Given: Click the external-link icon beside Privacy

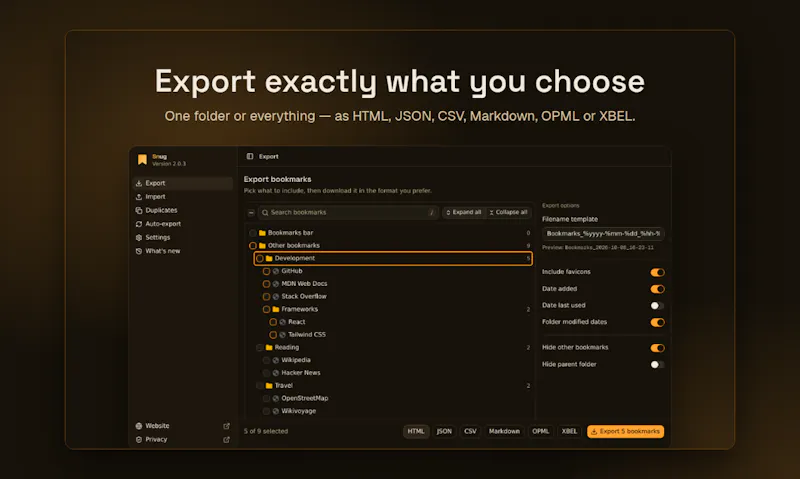Looking at the screenshot, I should point(227,440).
